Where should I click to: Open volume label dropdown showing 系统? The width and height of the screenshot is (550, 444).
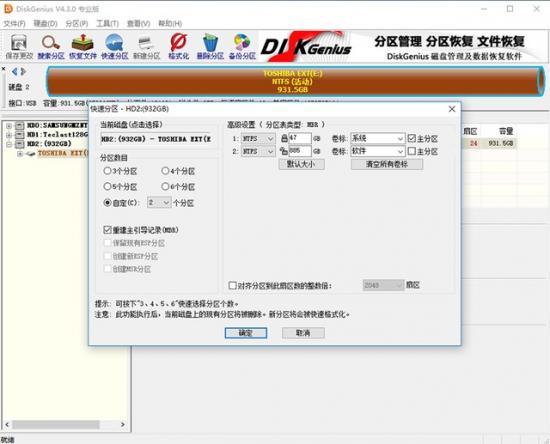point(377,139)
